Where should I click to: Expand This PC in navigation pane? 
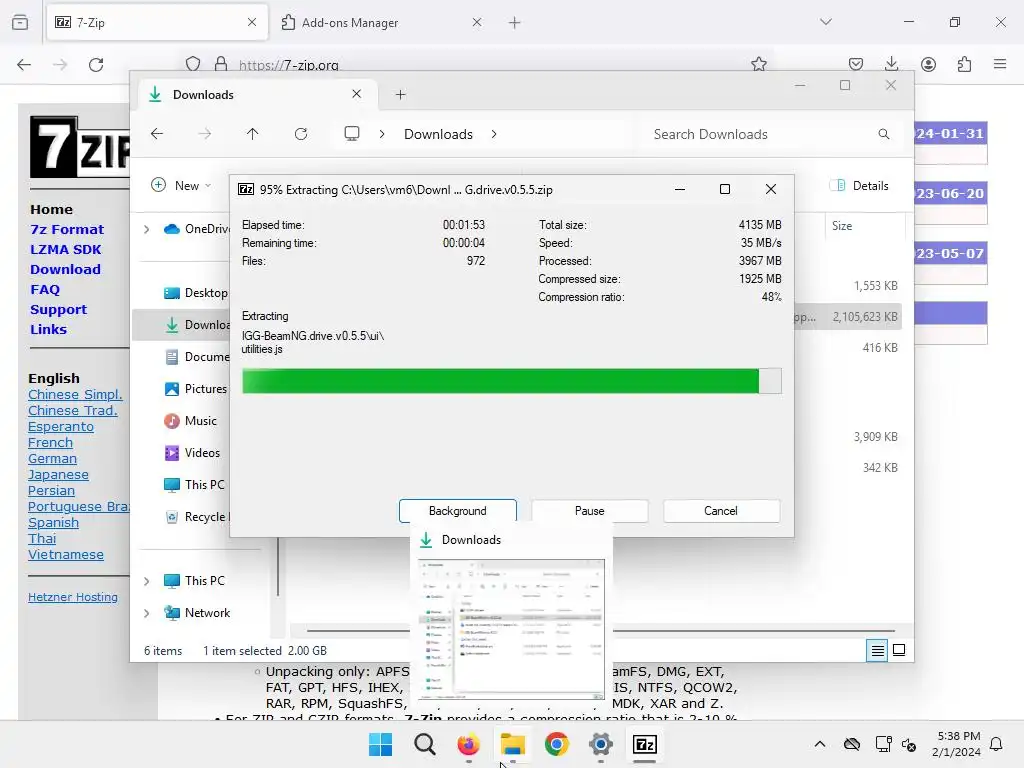146,581
